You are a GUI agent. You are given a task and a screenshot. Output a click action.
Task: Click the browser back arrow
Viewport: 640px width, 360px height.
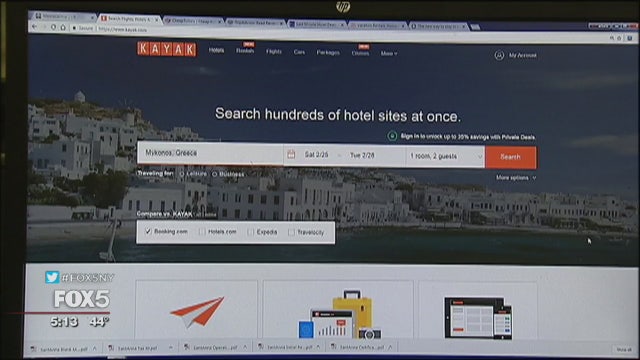35,27
